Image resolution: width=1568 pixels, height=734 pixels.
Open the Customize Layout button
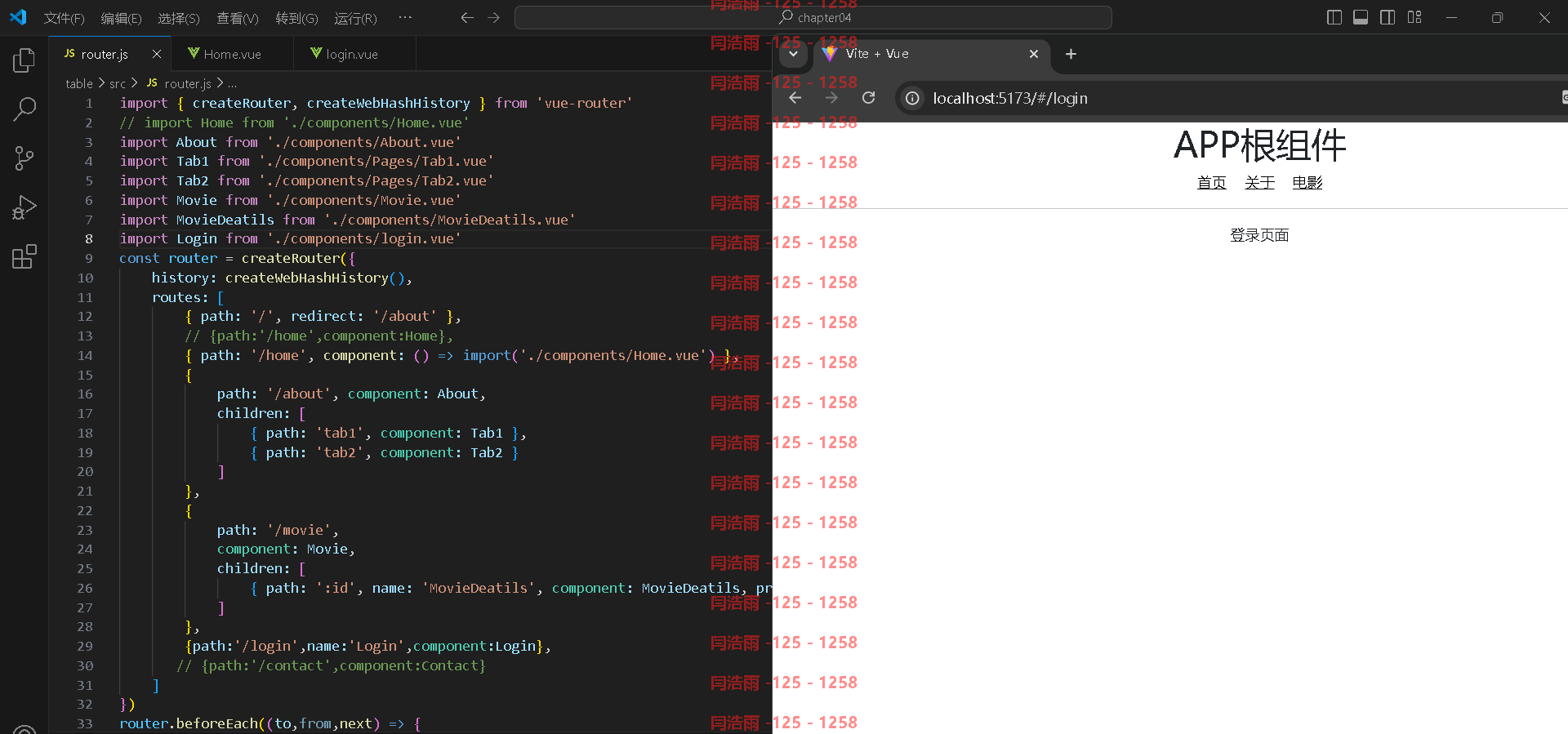click(1414, 17)
